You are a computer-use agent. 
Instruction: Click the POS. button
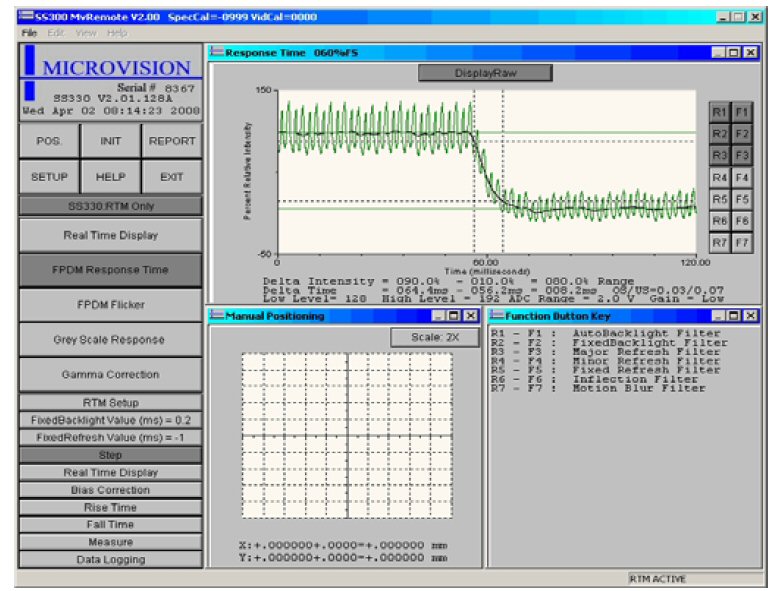[x=49, y=141]
